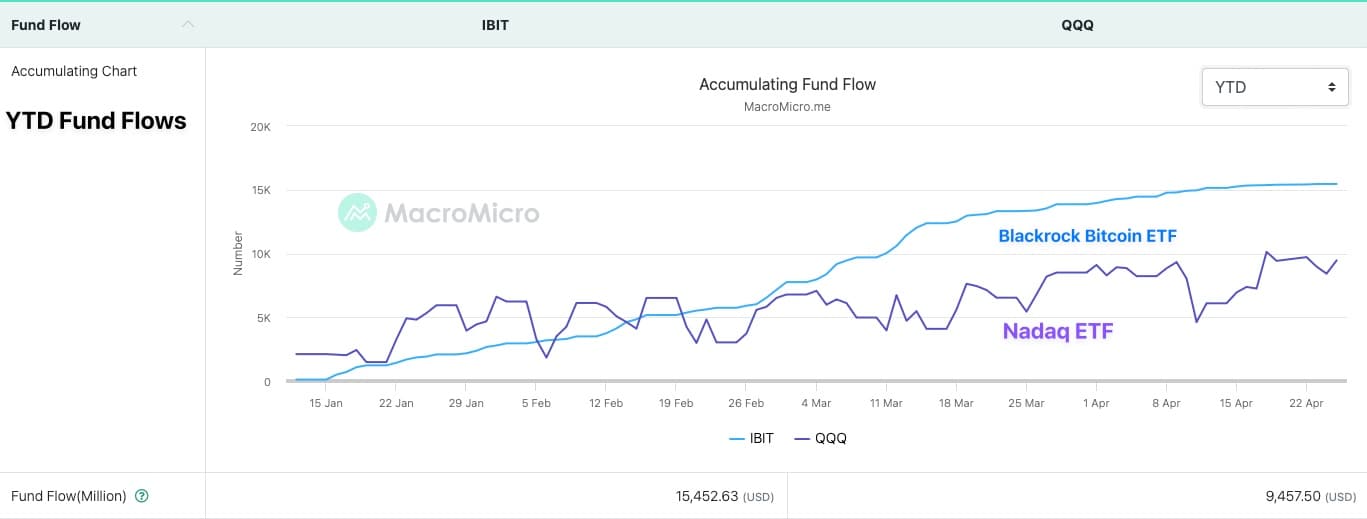Image resolution: width=1367 pixels, height=519 pixels.
Task: Click the 8 Apr x-axis date label
Action: pos(1166,403)
